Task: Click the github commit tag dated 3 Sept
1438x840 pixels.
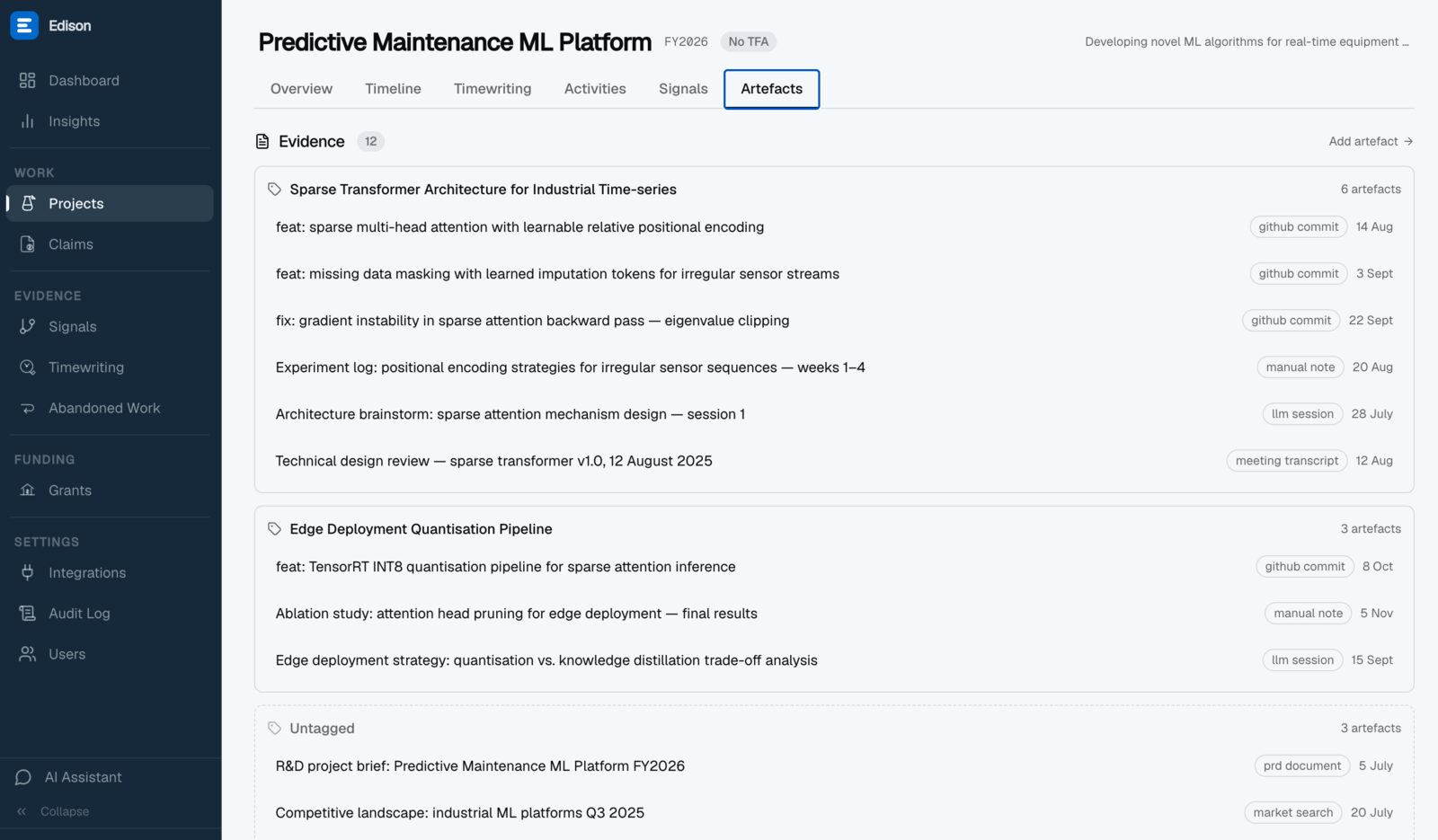Action: [x=1298, y=274]
